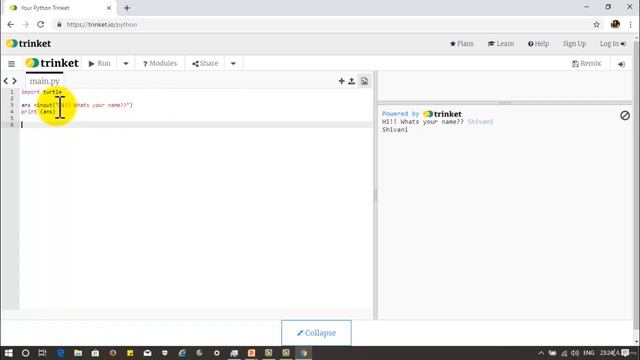
Task: Close the Your Python Trinket tab
Action: point(109,8)
